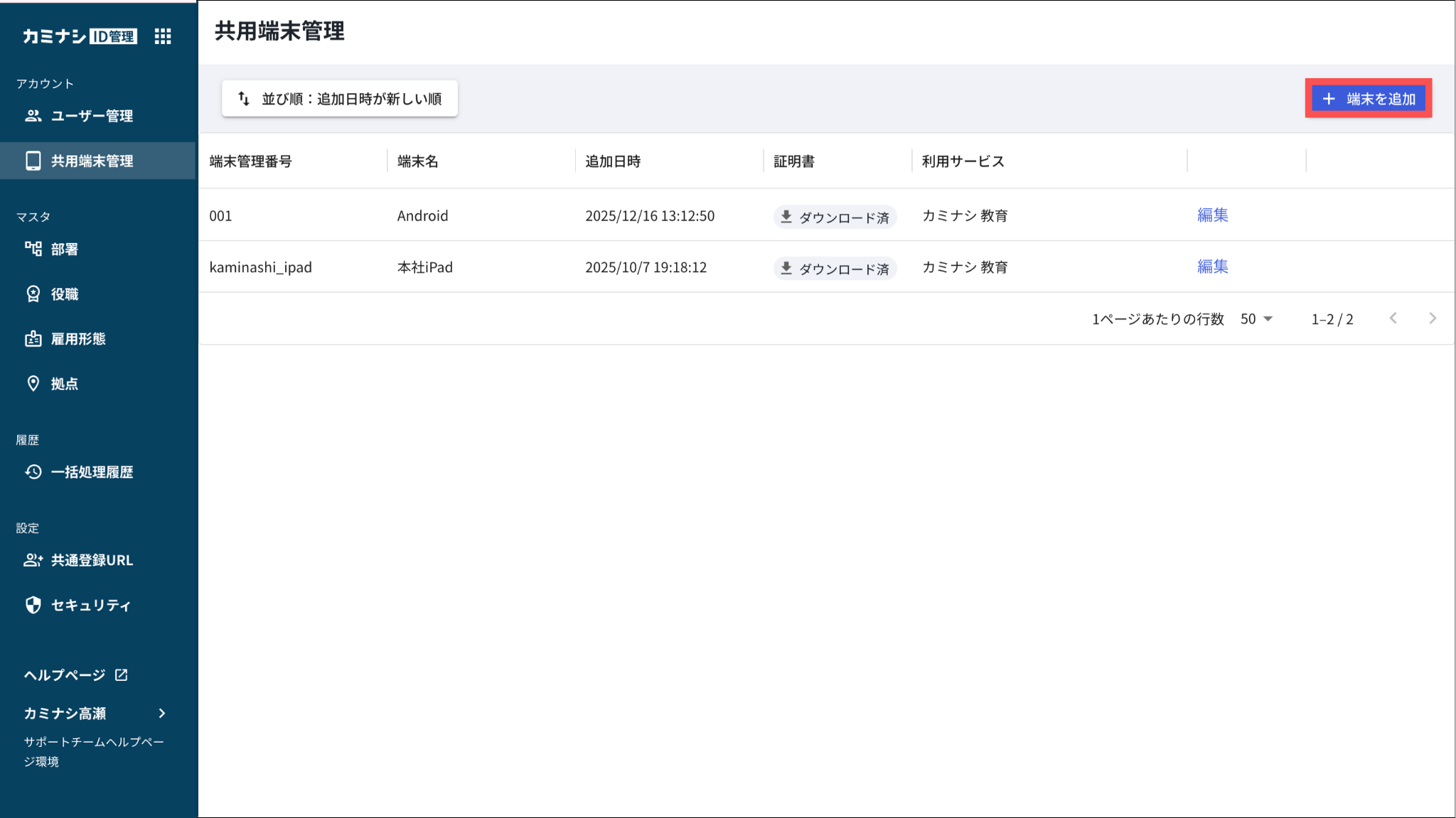Open the app launcher grid icon

(x=163, y=36)
